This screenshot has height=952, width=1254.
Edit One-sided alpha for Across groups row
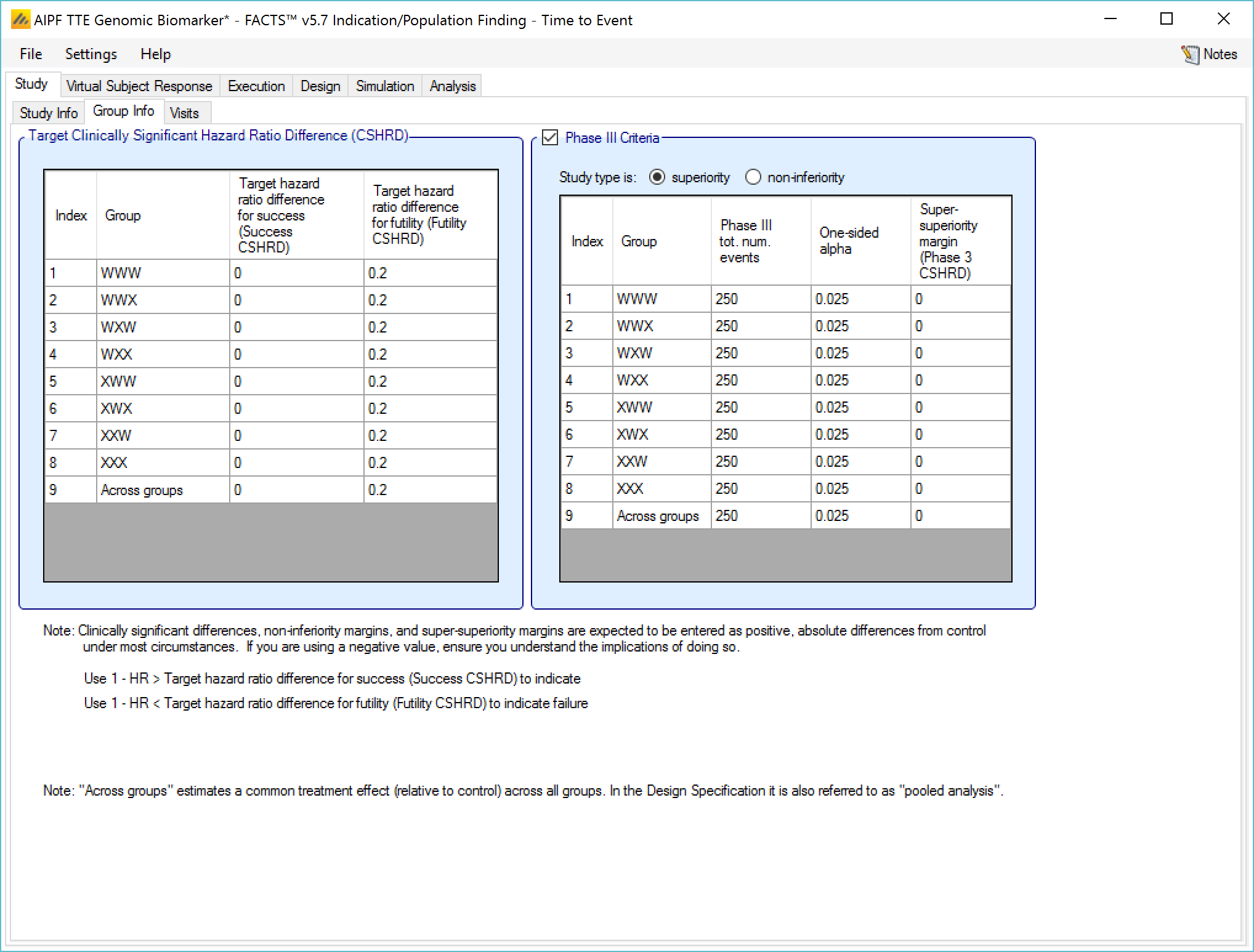(860, 516)
